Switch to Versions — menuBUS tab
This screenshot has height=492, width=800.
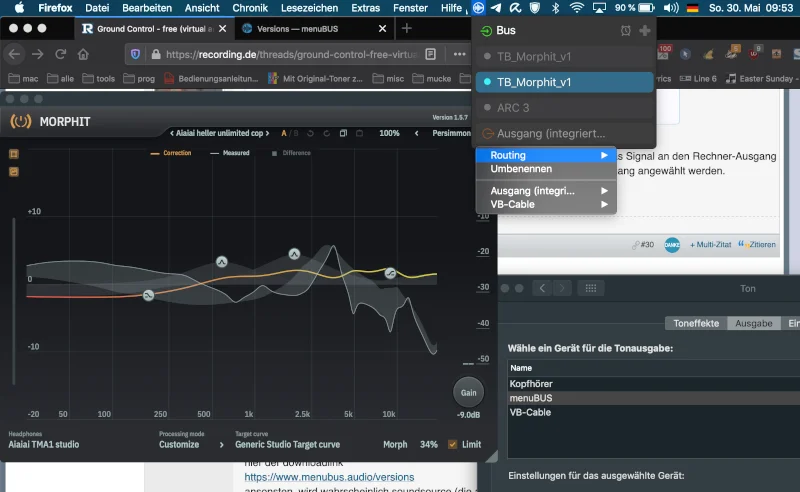[314, 29]
